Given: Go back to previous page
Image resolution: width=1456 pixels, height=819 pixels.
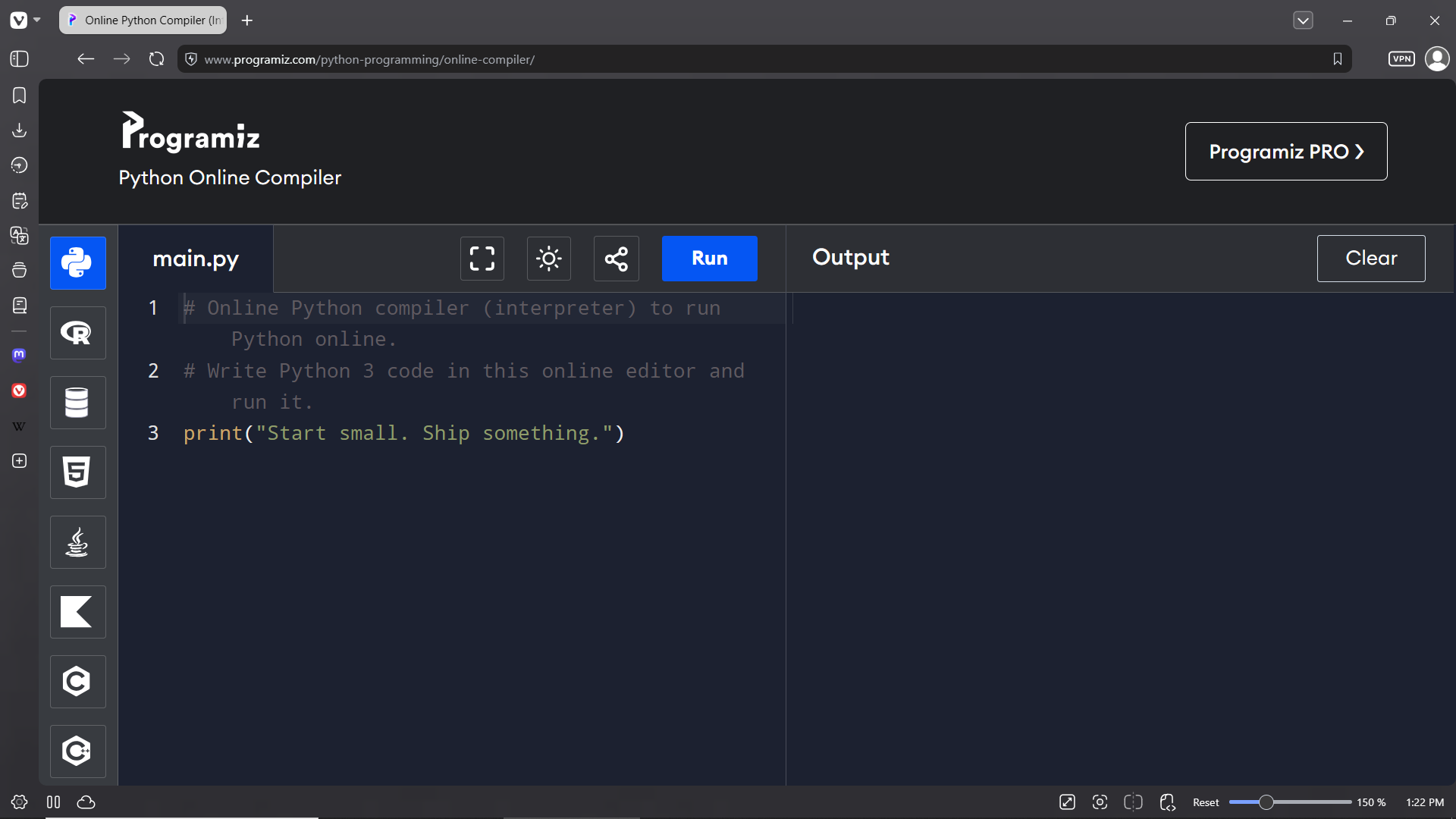Looking at the screenshot, I should tap(86, 59).
